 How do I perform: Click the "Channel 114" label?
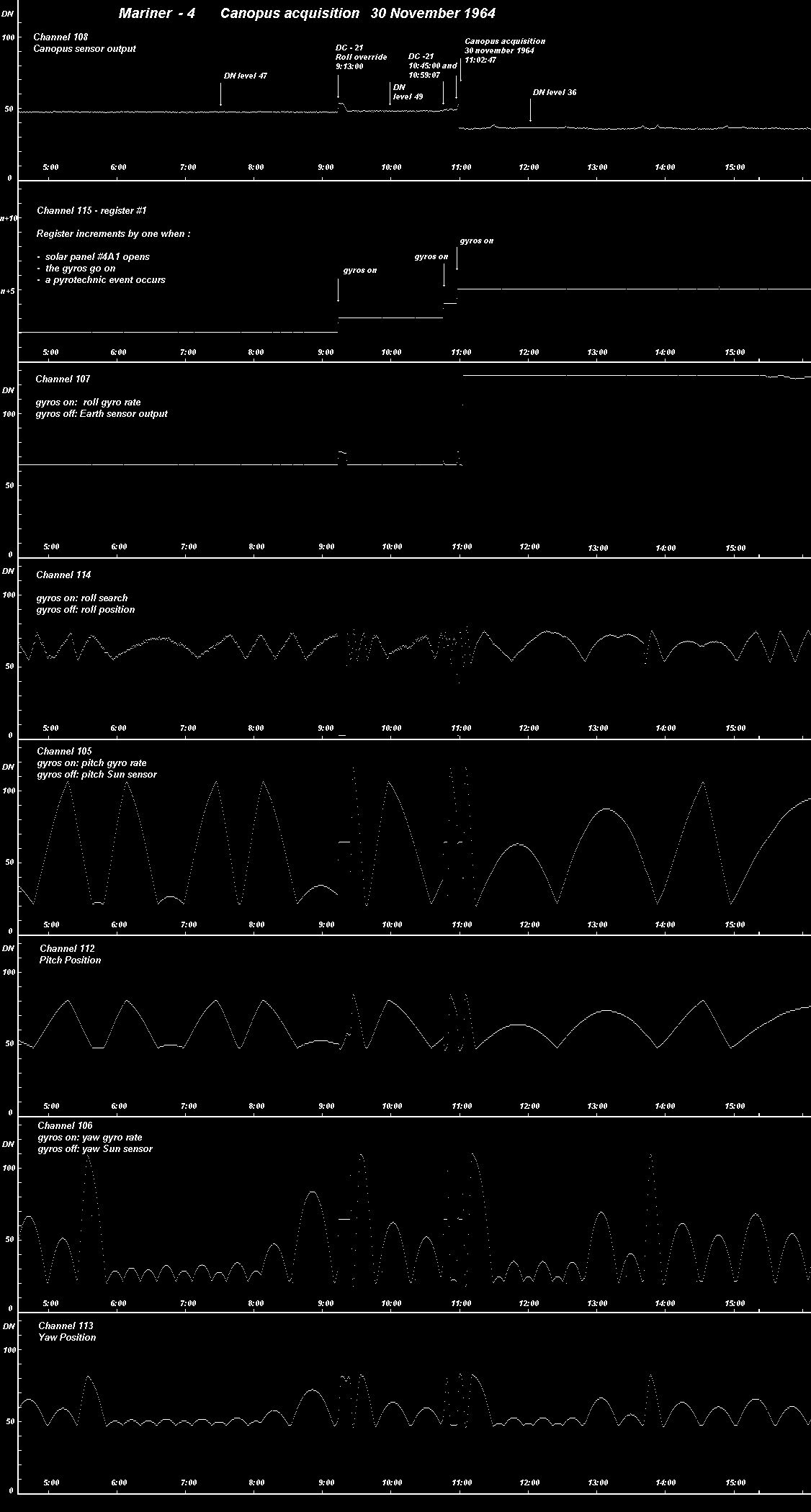point(63,575)
